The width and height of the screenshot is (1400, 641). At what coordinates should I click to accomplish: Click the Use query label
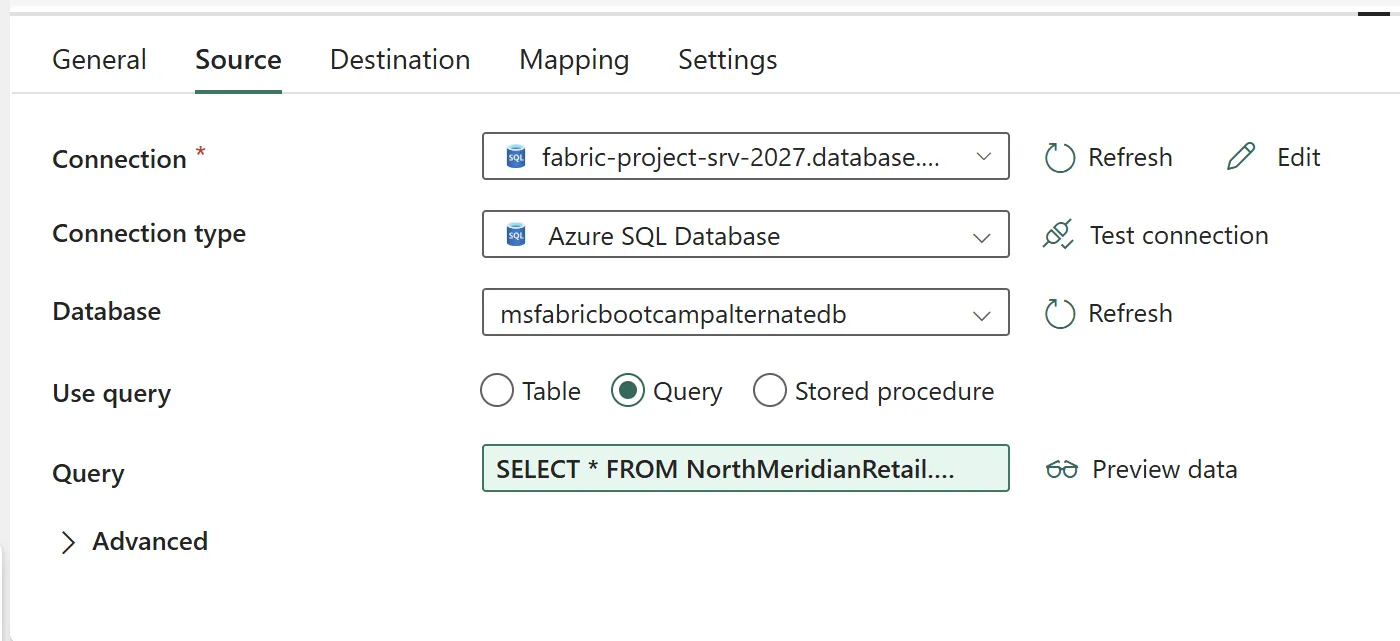click(x=111, y=394)
